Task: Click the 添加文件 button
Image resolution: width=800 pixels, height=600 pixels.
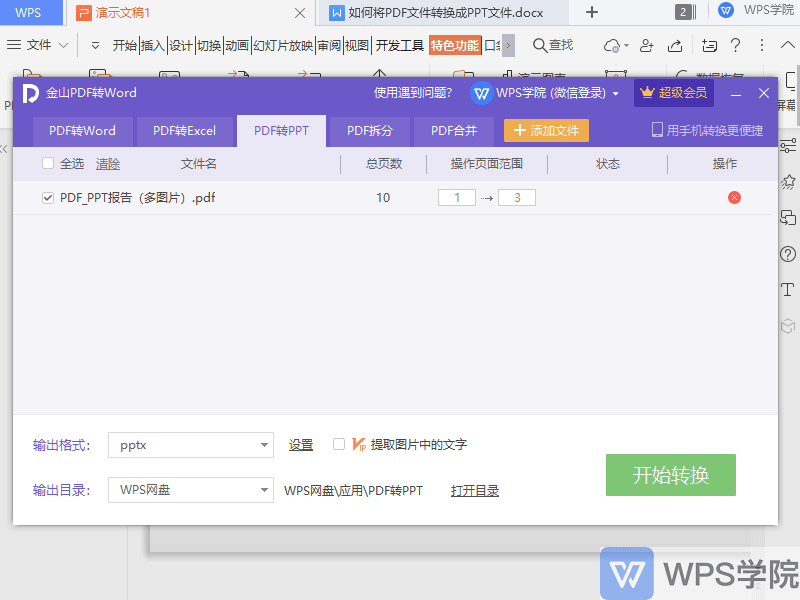Action: [x=546, y=131]
